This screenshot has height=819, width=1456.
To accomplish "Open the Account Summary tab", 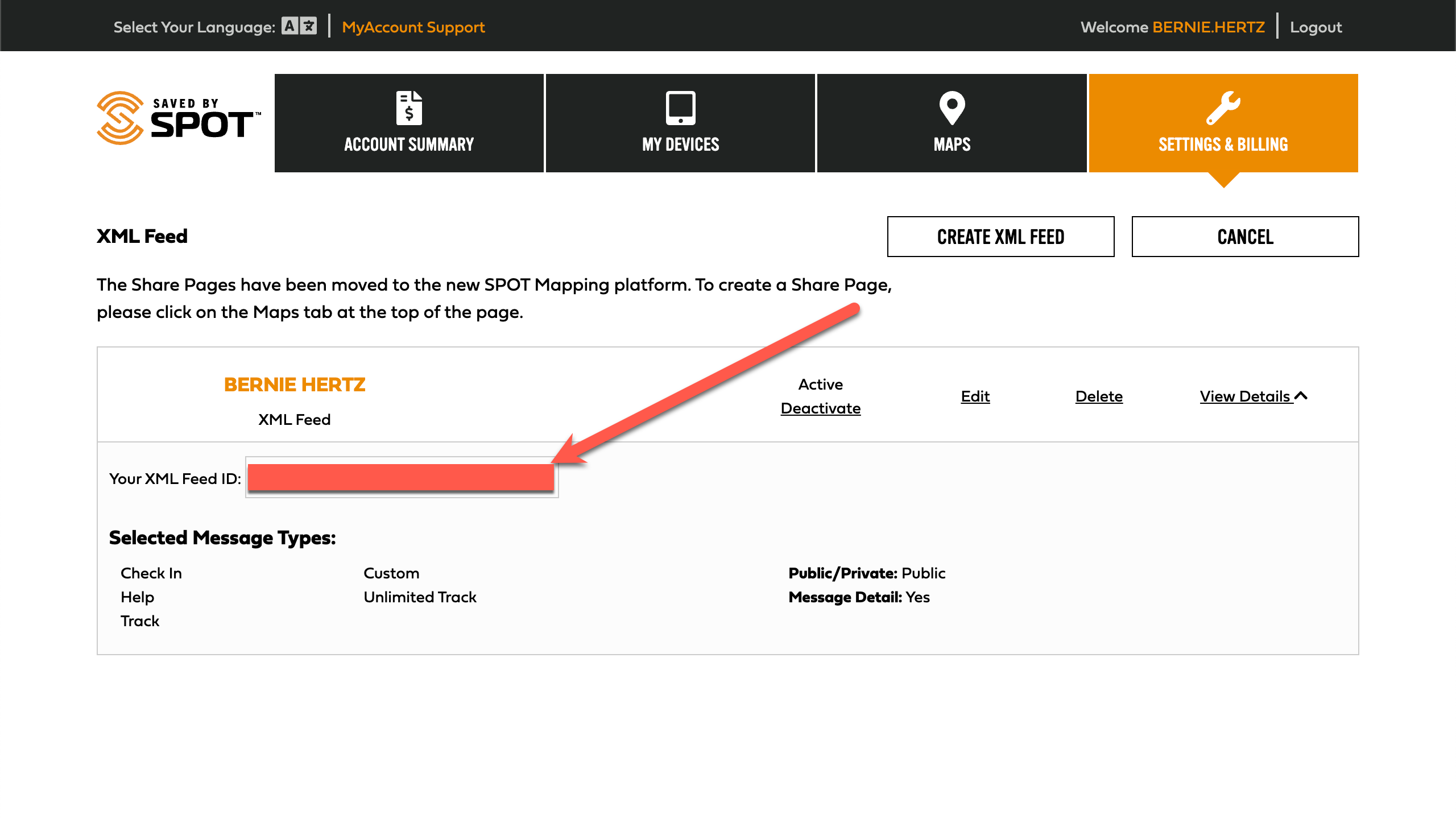I will (409, 123).
